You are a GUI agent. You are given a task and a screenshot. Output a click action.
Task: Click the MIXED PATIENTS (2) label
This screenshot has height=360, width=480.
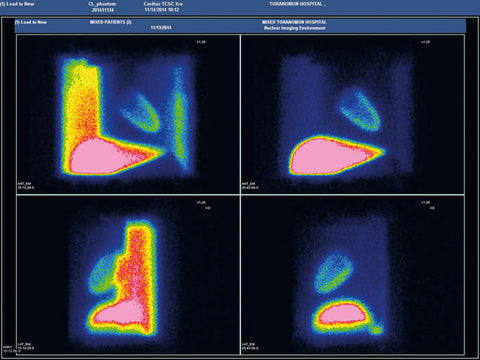[x=111, y=22]
